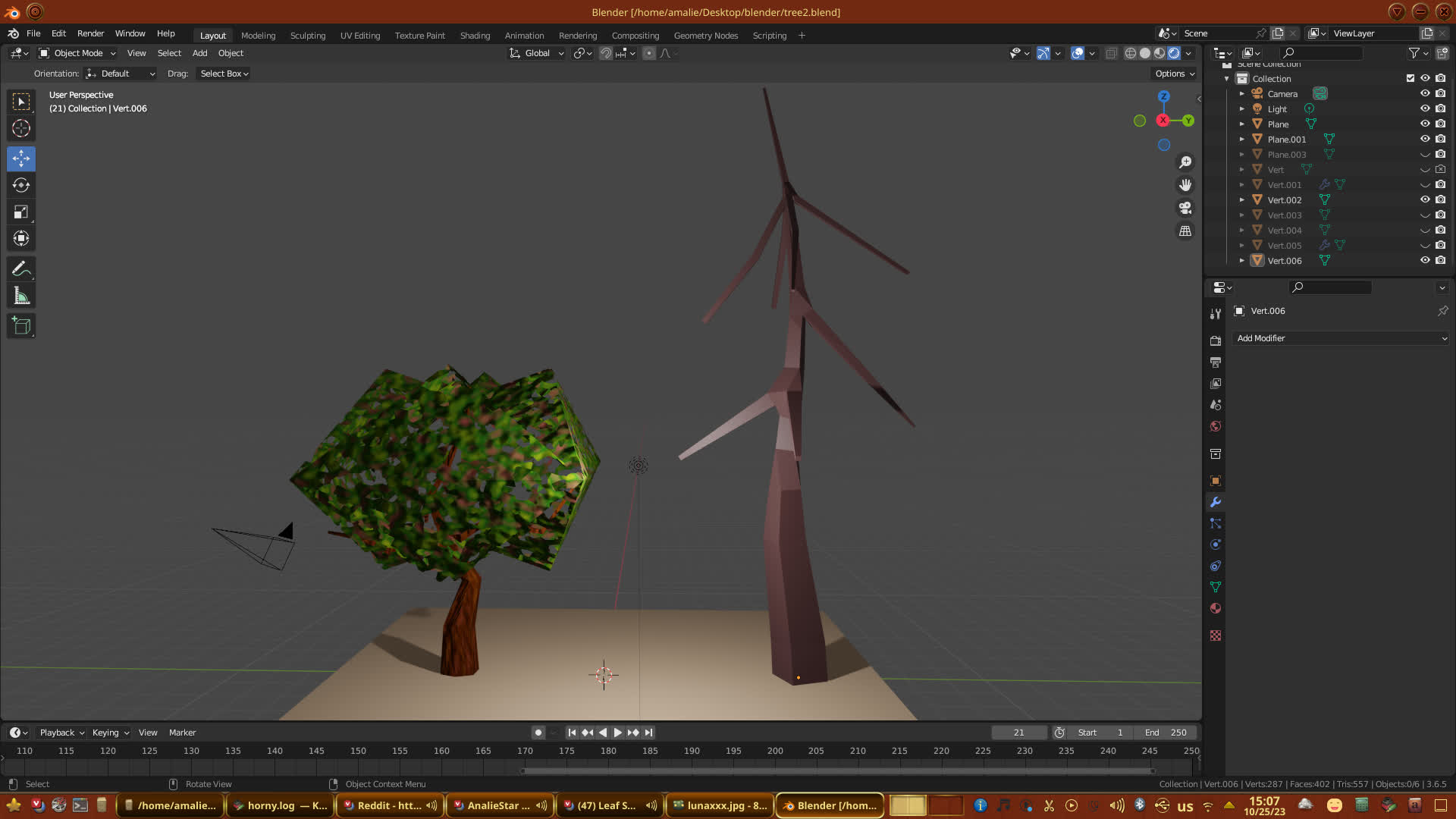Switch to the Sculpting workspace tab
This screenshot has width=1456, height=819.
click(x=307, y=36)
